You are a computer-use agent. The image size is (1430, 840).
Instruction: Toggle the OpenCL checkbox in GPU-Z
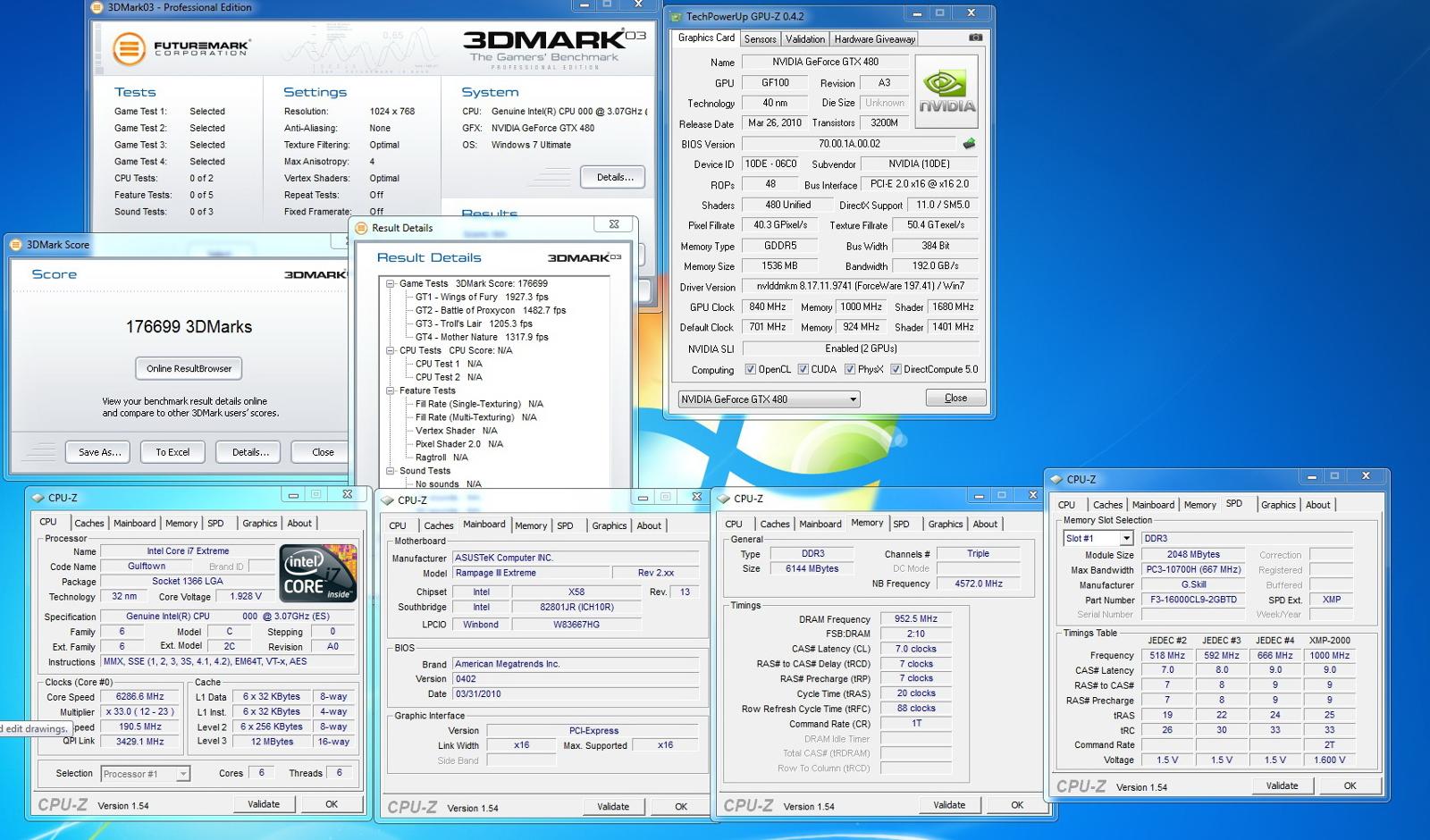click(750, 369)
